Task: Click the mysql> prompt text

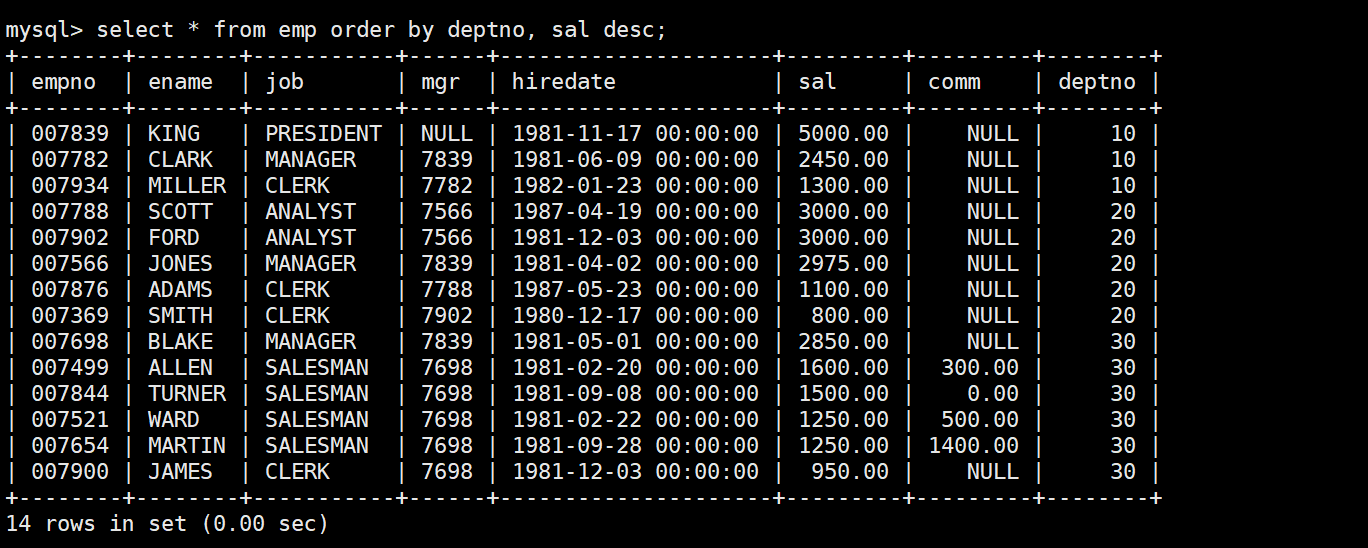Action: 44,30
